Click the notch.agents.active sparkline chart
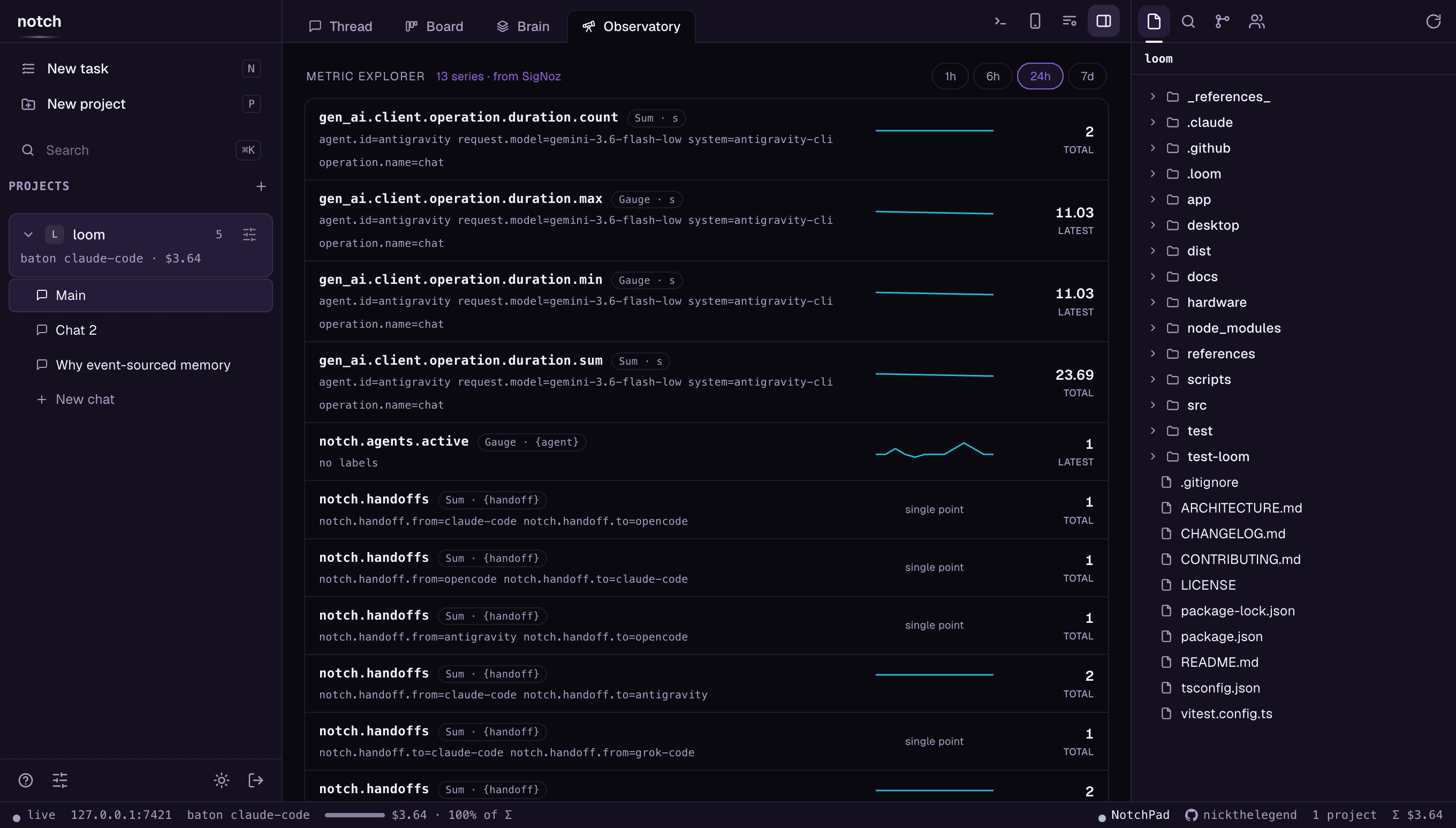Image resolution: width=1456 pixels, height=828 pixels. 934,450
